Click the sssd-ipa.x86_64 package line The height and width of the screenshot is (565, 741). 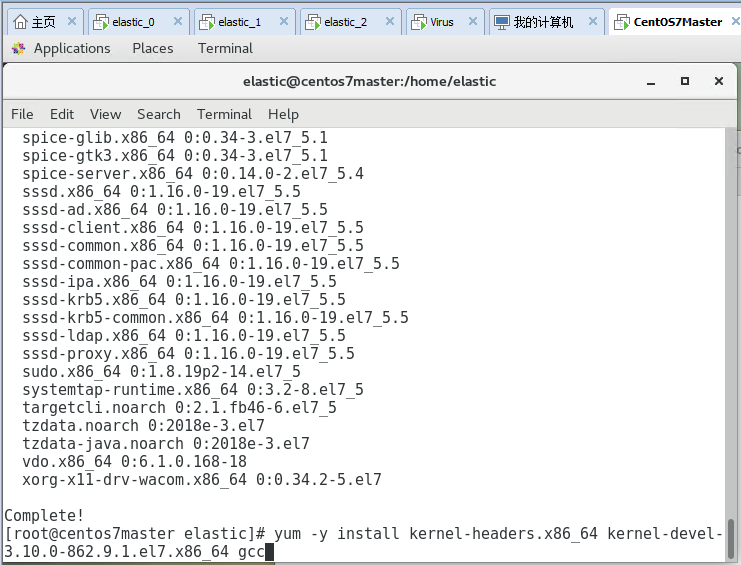(179, 282)
